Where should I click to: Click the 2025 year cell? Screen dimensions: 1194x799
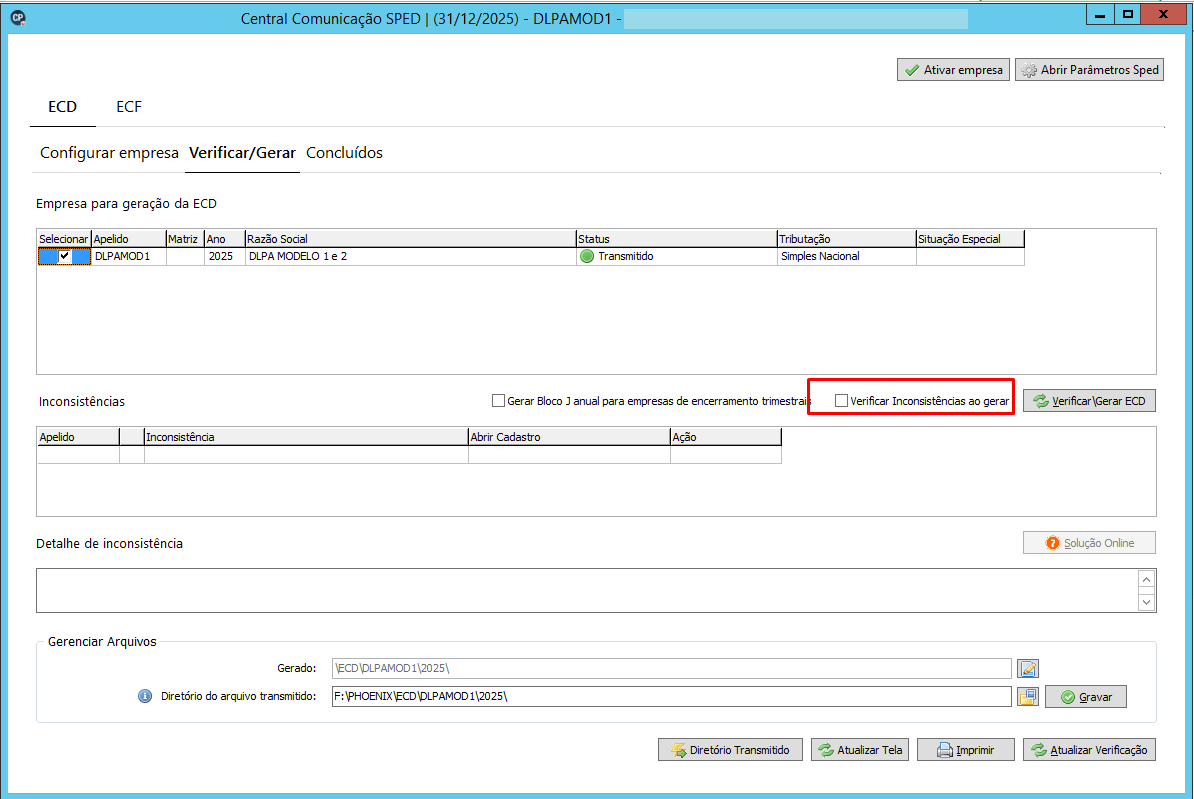point(224,257)
